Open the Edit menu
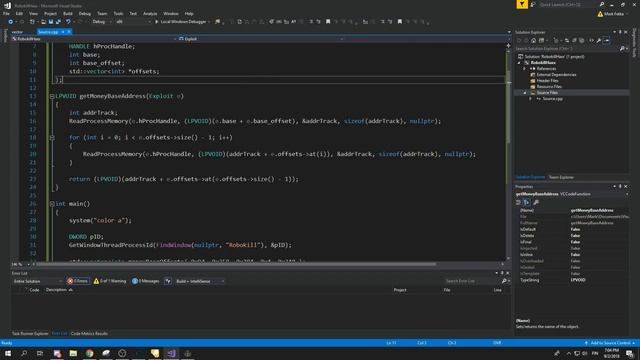This screenshot has height=360, width=640. coord(19,13)
